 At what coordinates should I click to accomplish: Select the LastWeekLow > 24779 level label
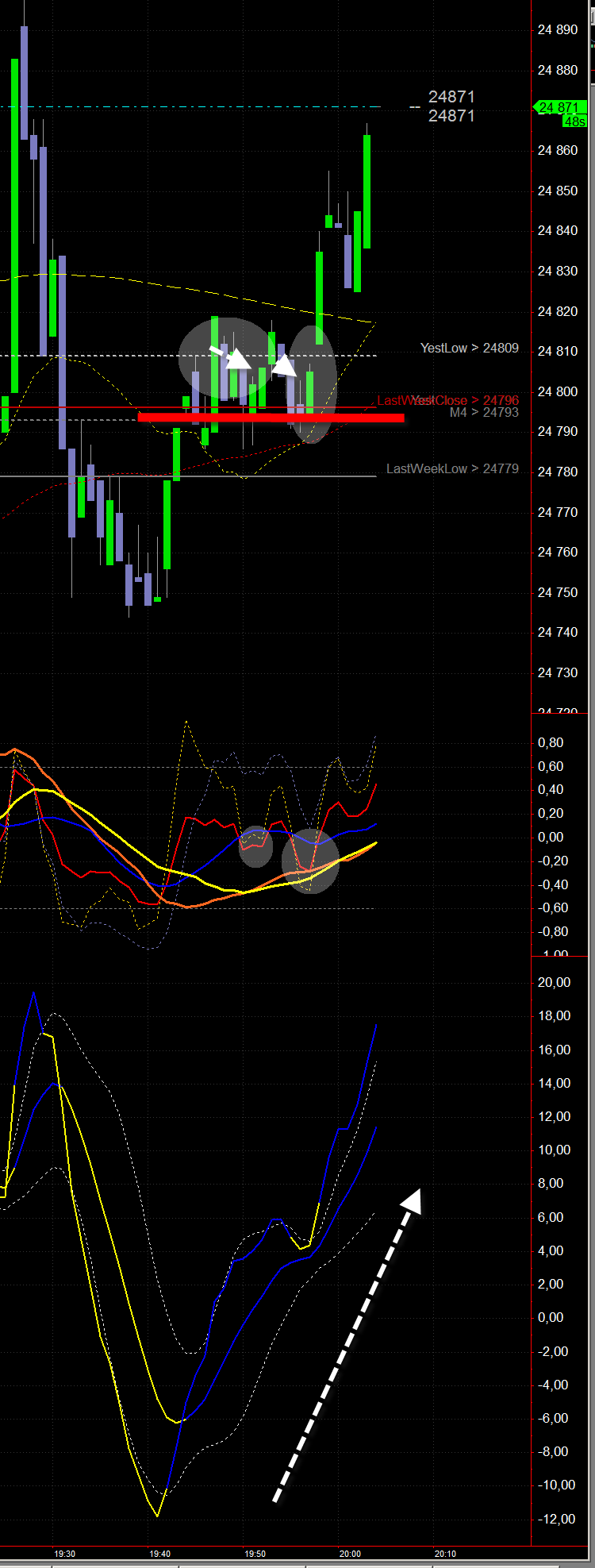452,468
